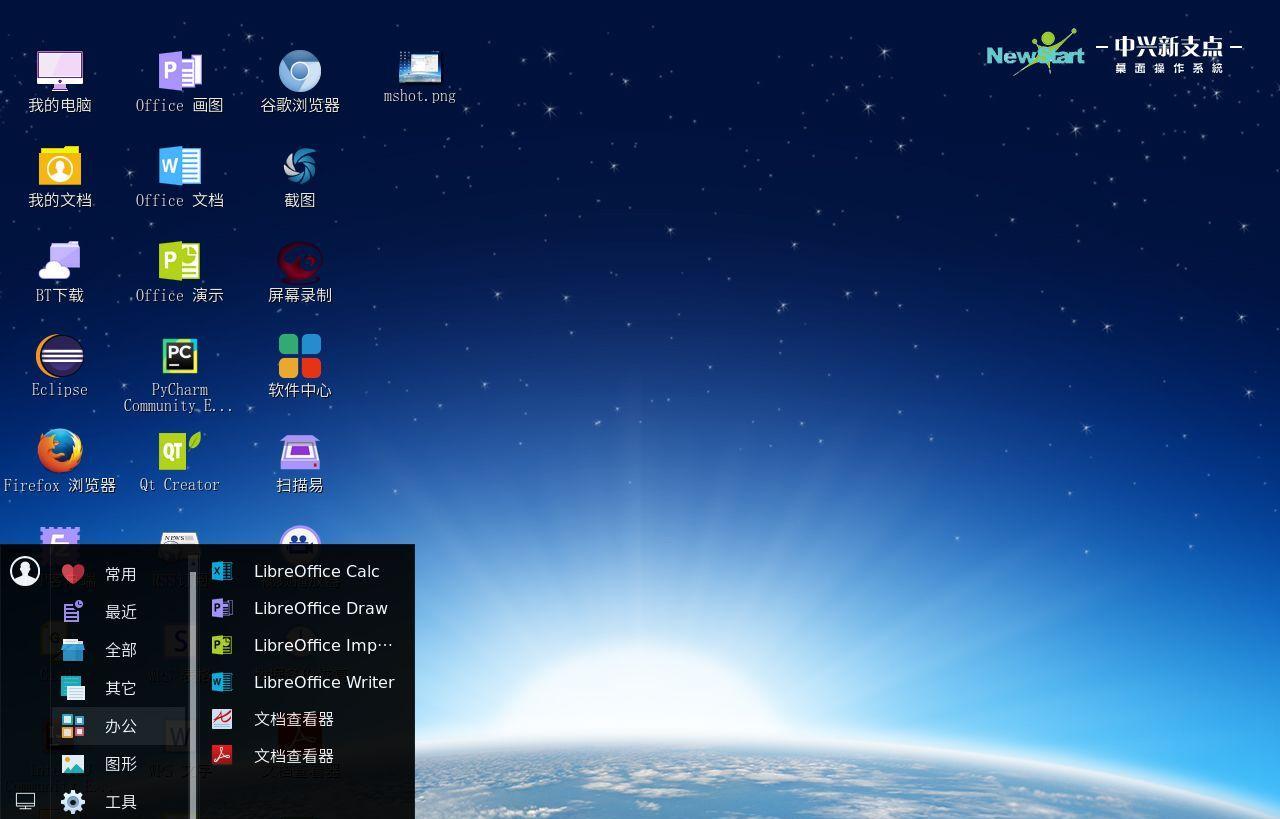This screenshot has width=1280, height=819.
Task: Launch LibreOffice Writer from the menu
Action: tap(305, 682)
